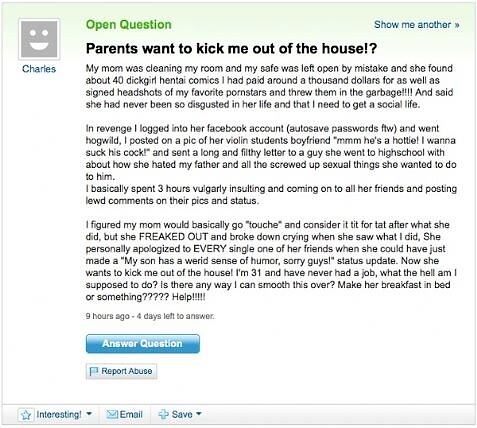Mark the question as Interesting!
477x428 pixels.
point(58,414)
